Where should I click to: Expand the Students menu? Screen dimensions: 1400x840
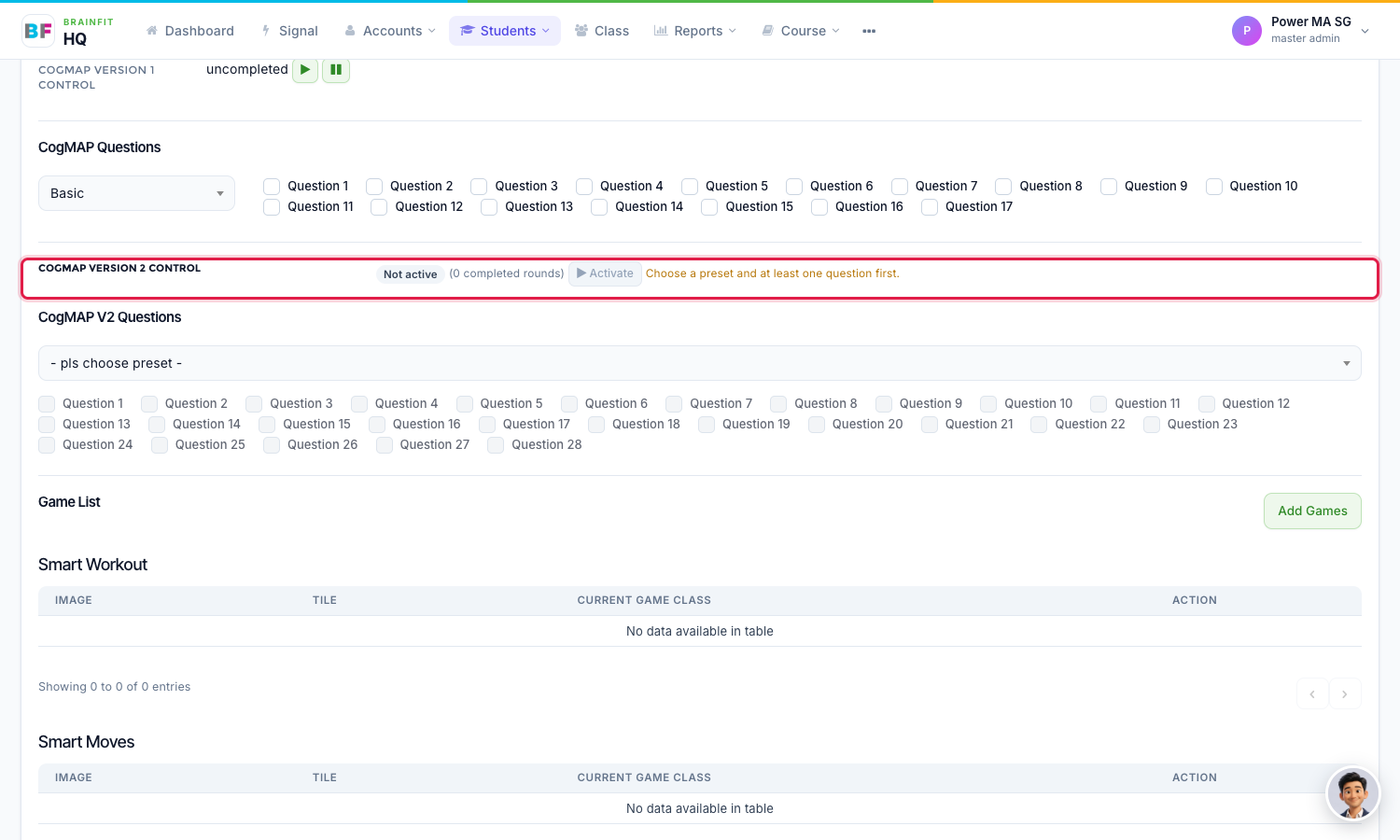coord(505,31)
